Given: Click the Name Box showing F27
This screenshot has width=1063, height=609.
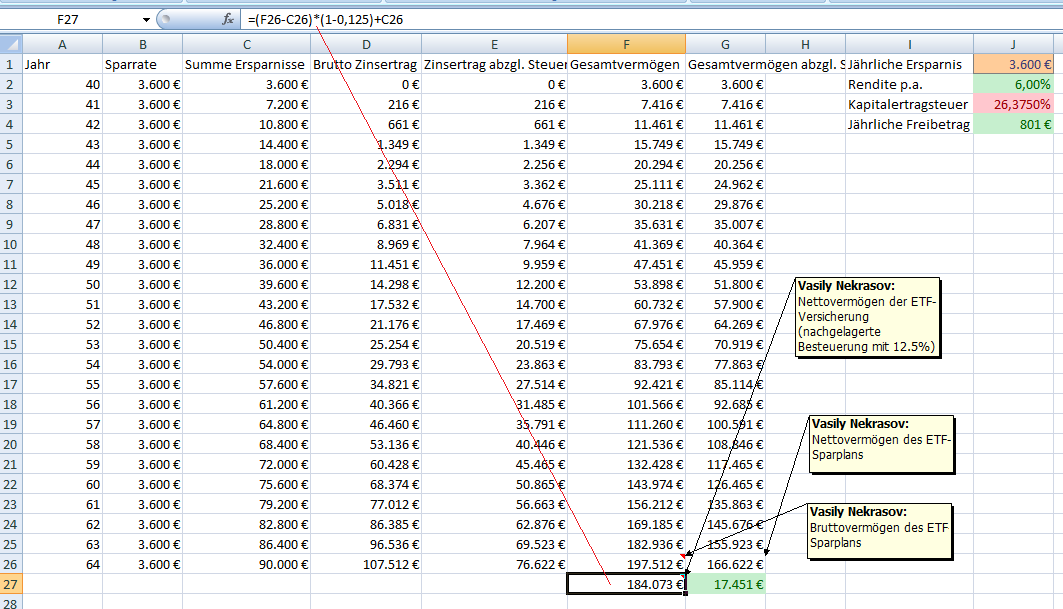Looking at the screenshot, I should point(70,19).
